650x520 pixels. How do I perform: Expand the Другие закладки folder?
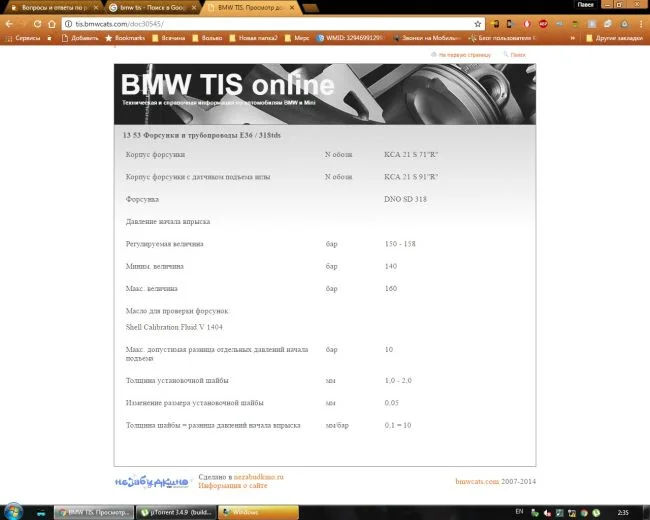(614, 39)
